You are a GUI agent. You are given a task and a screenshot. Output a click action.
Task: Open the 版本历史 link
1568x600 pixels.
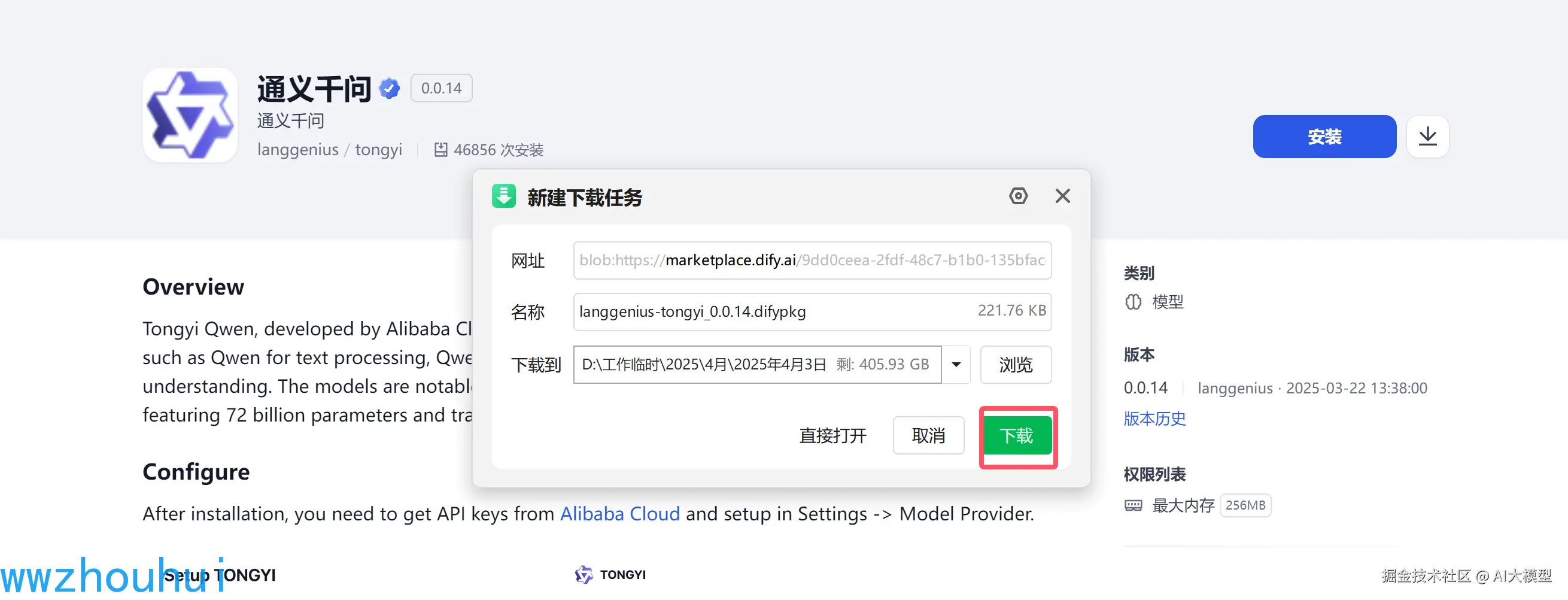pyautogui.click(x=1154, y=419)
